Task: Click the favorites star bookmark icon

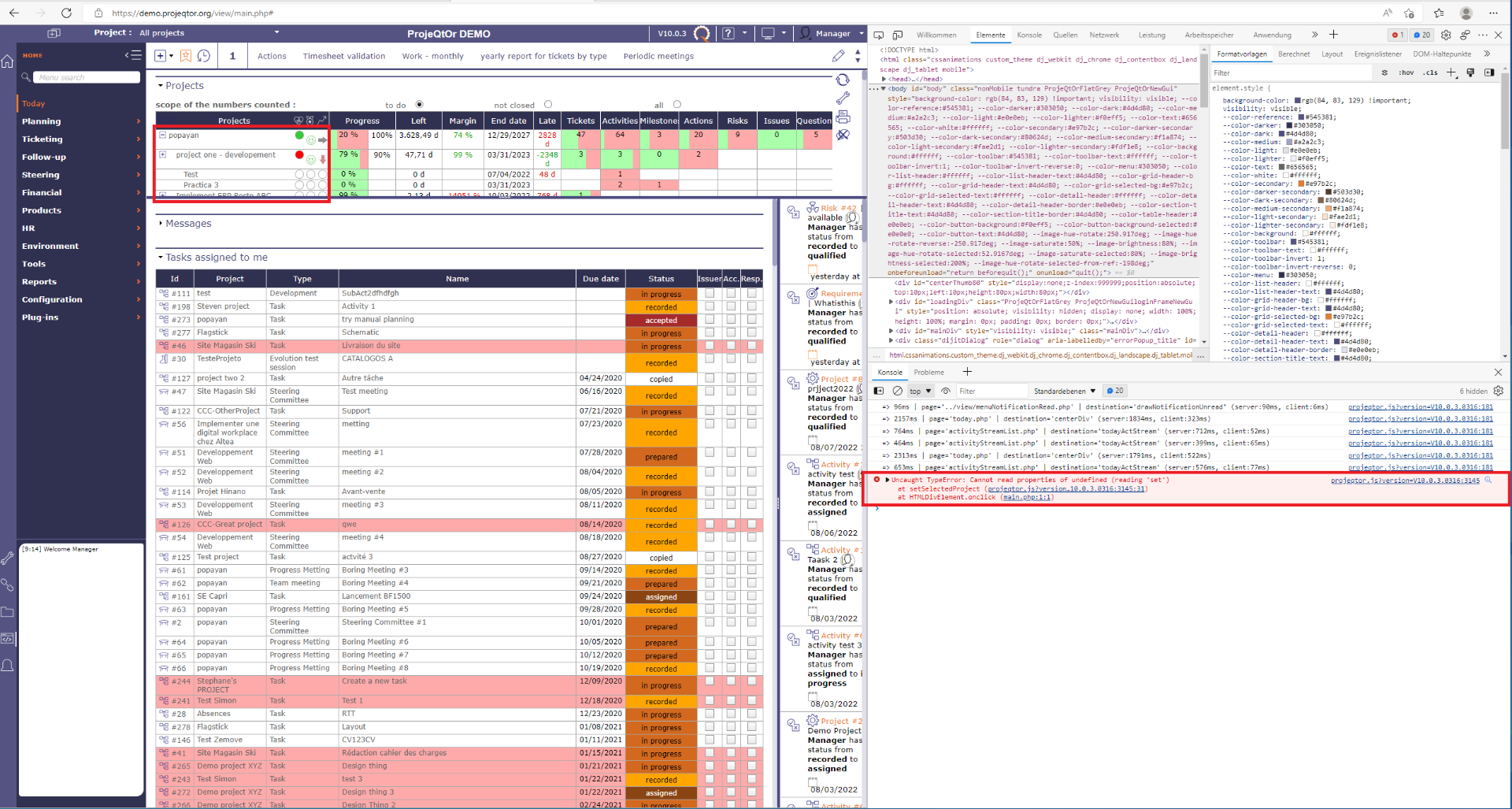Action: pyautogui.click(x=186, y=56)
